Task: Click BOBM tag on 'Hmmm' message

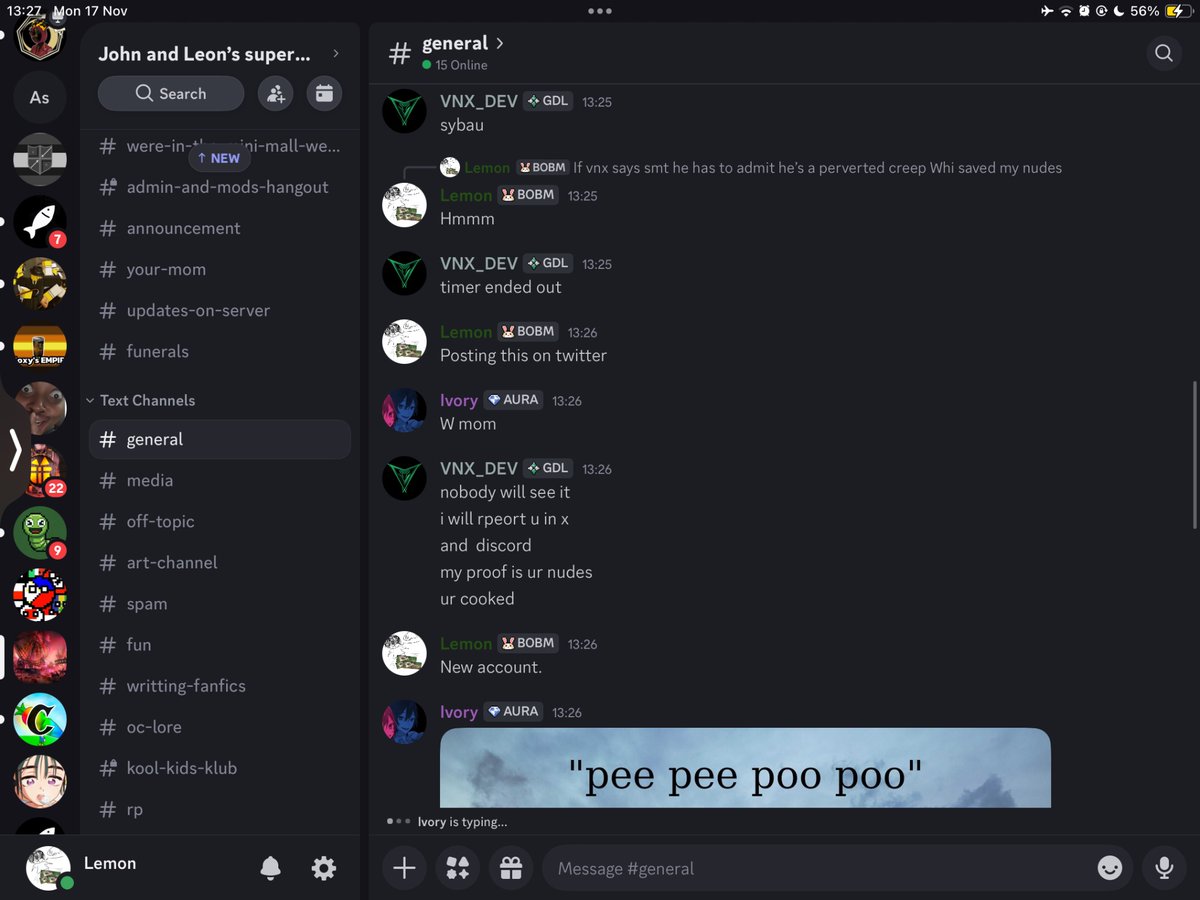Action: point(528,195)
